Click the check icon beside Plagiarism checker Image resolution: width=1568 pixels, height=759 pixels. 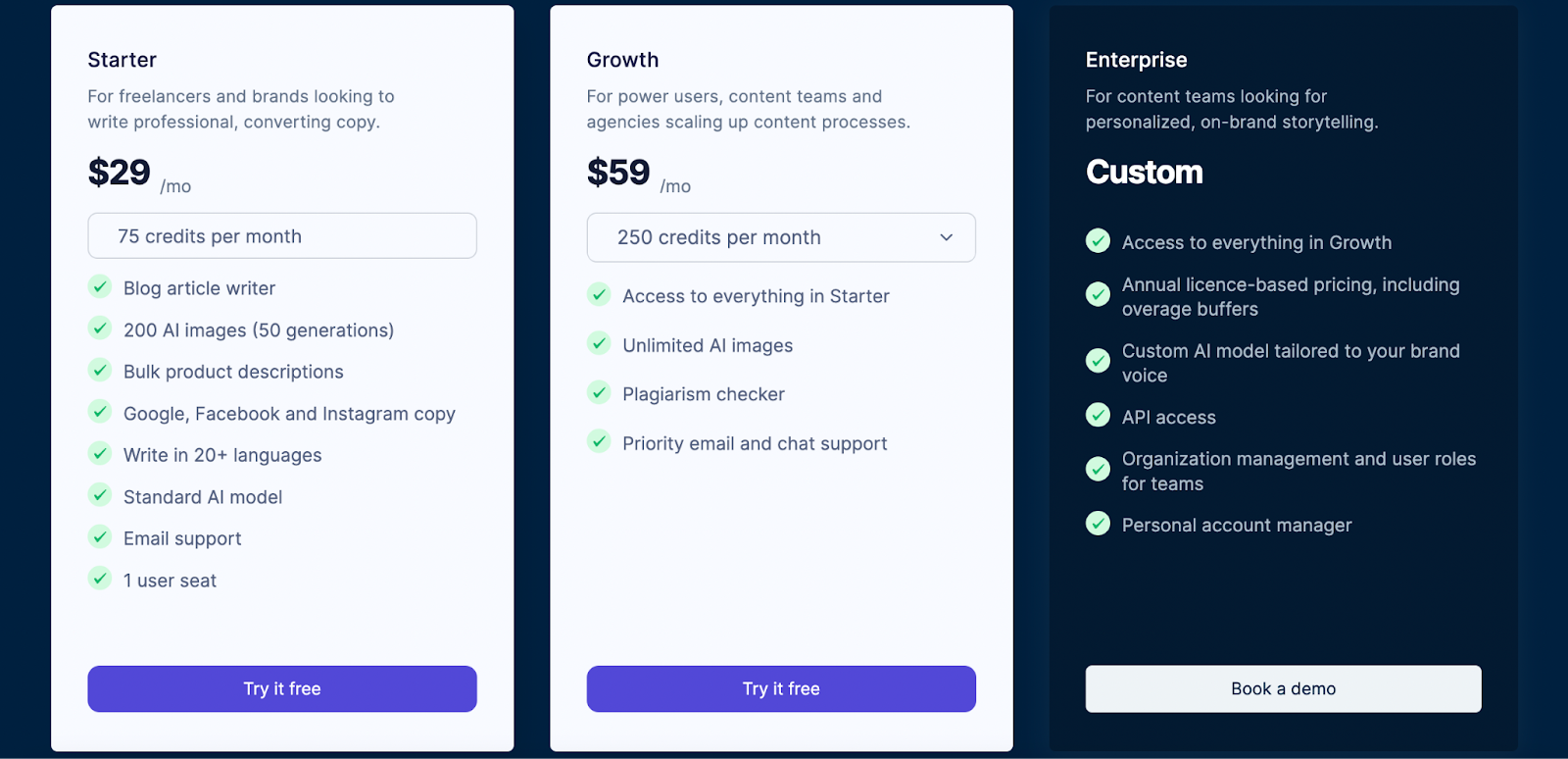tap(599, 392)
